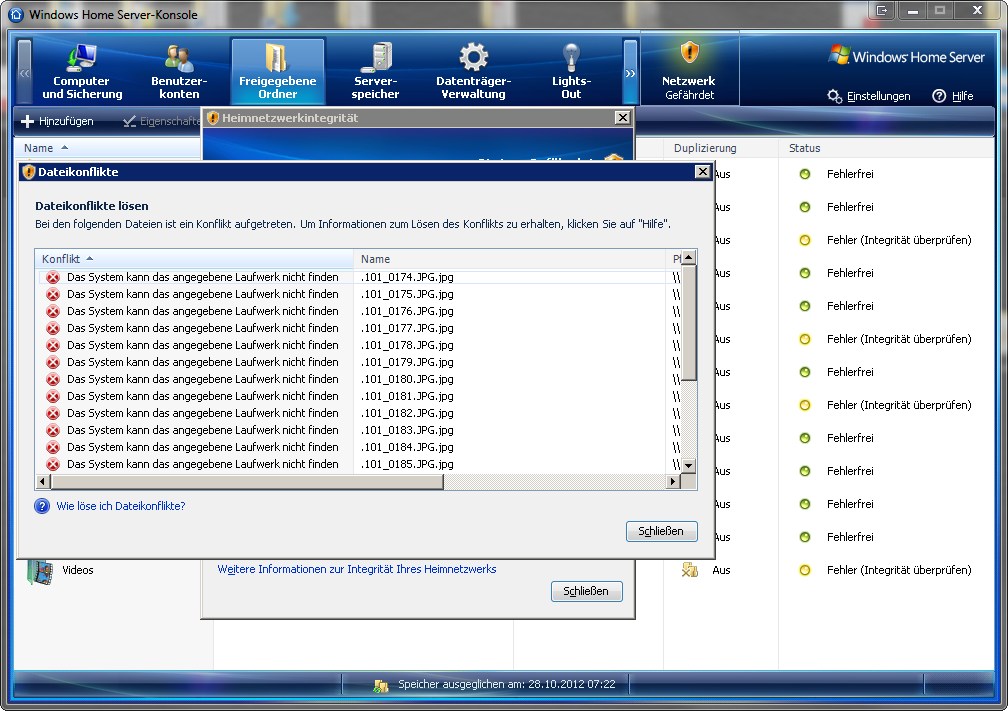
Task: Click Netzwerk Gefährdet status shield
Action: pos(689,53)
